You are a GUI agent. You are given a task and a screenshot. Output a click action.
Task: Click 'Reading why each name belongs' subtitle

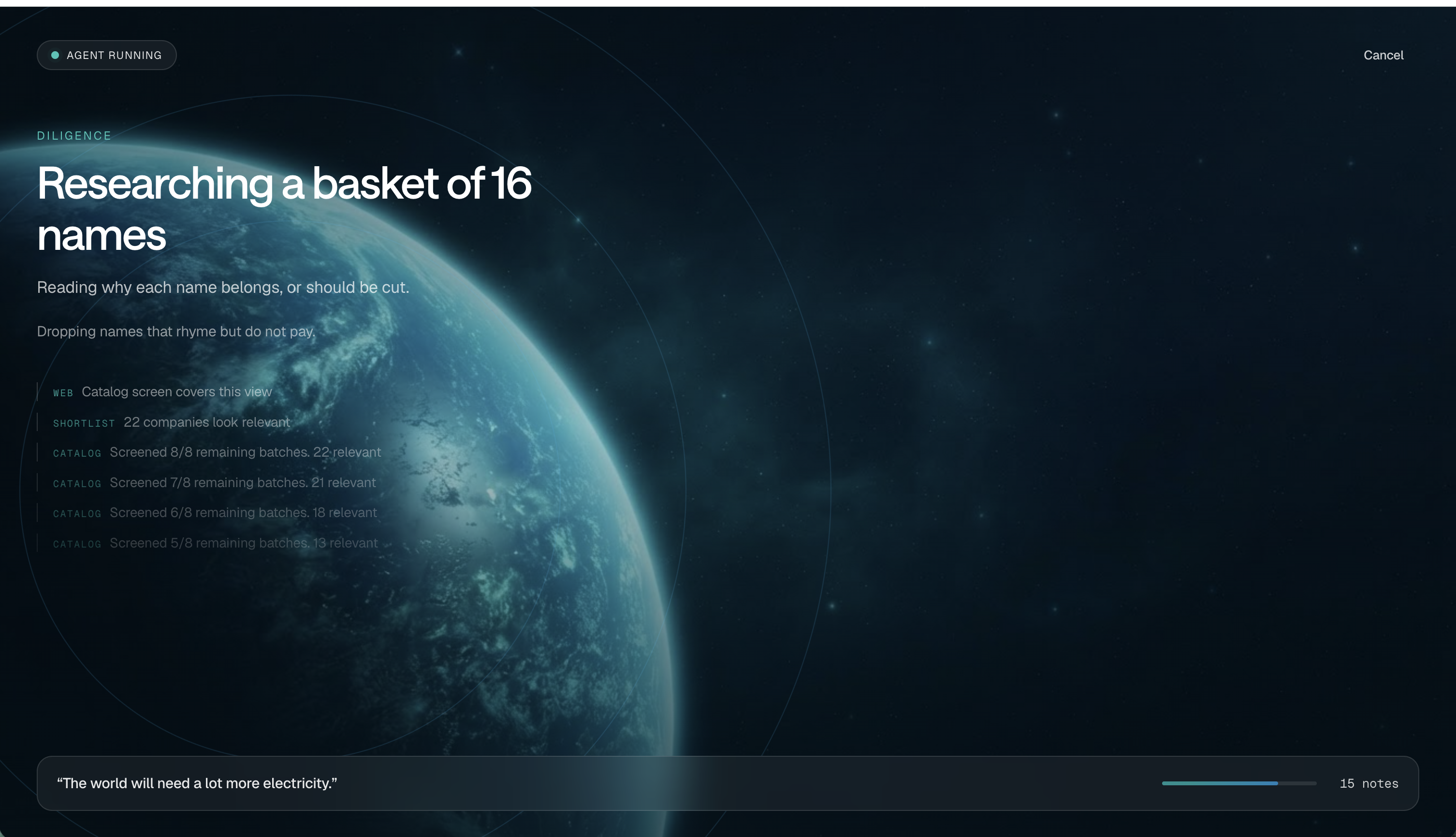(223, 288)
